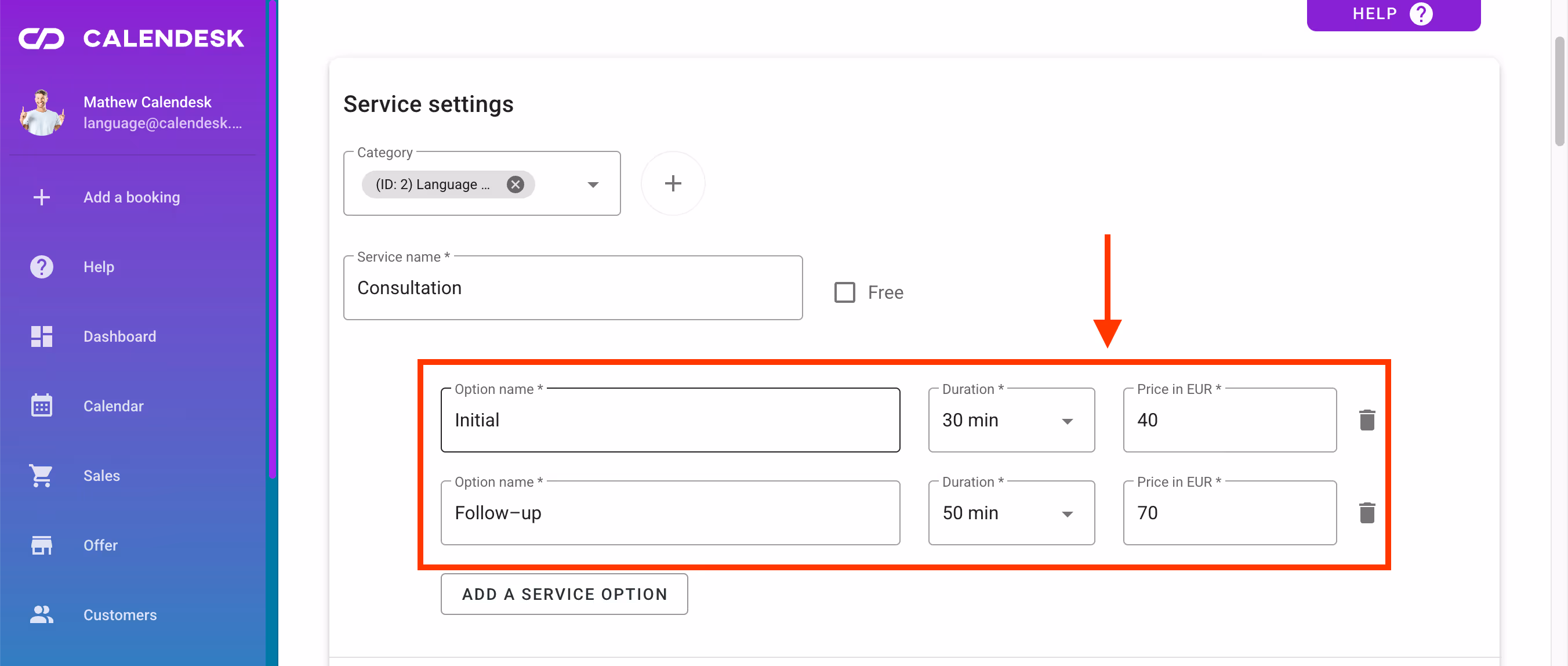1568x666 pixels.
Task: Click Add a Service Option button
Action: pyautogui.click(x=564, y=593)
